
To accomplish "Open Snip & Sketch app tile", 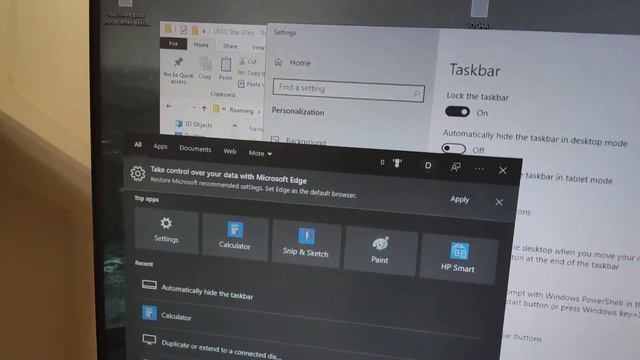I will tap(306, 243).
